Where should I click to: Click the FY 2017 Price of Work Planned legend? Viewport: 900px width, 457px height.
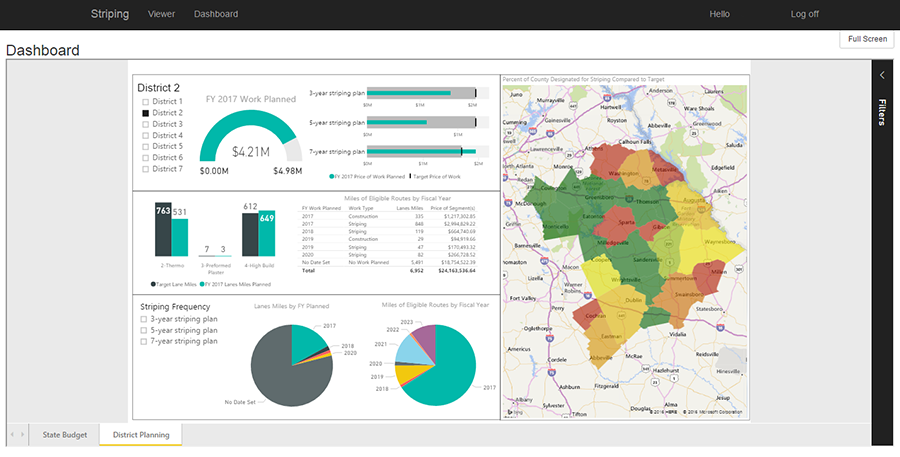point(367,176)
